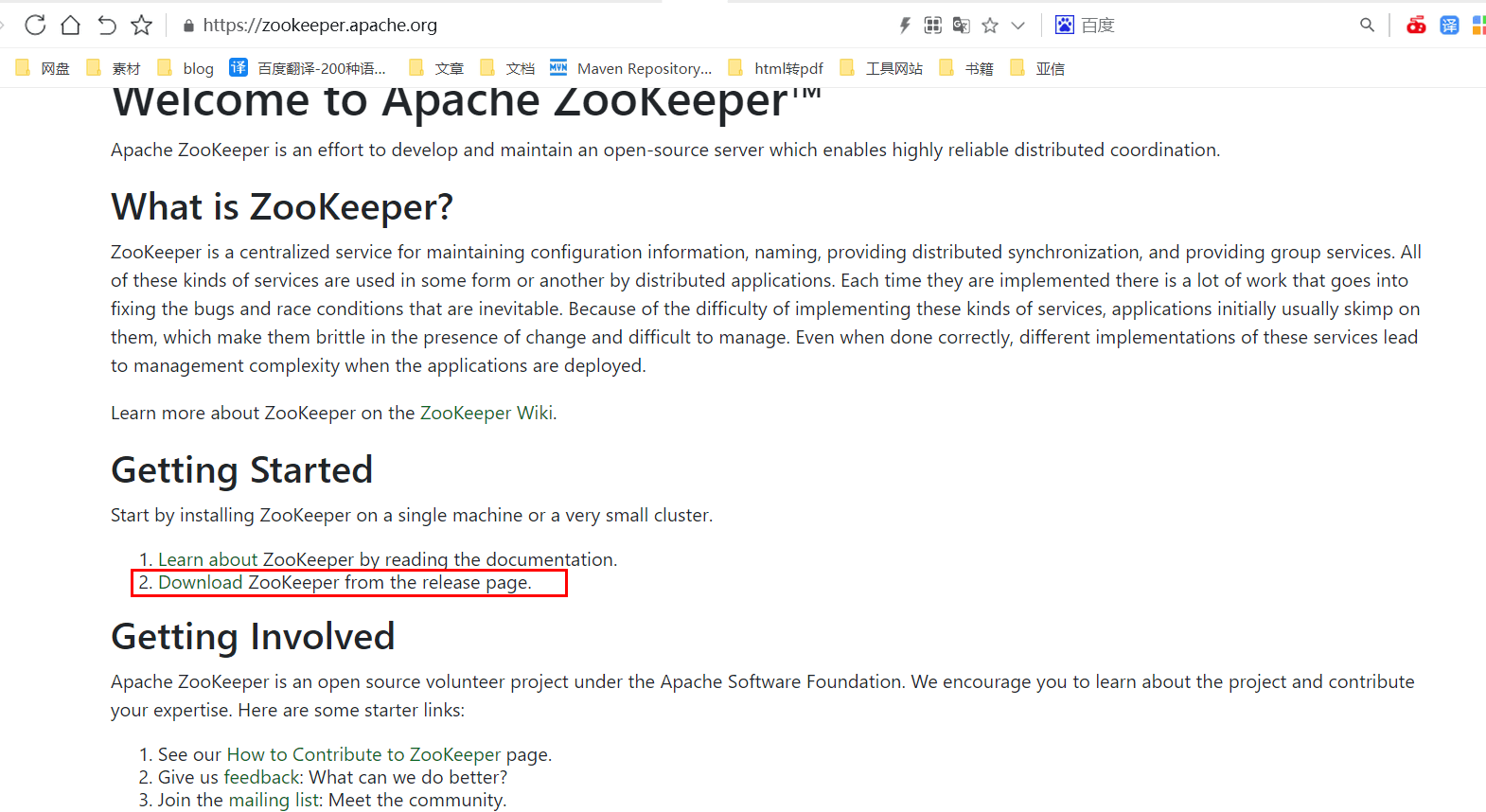
Task: Open the 百度翻译 bookmark
Action: tap(308, 68)
